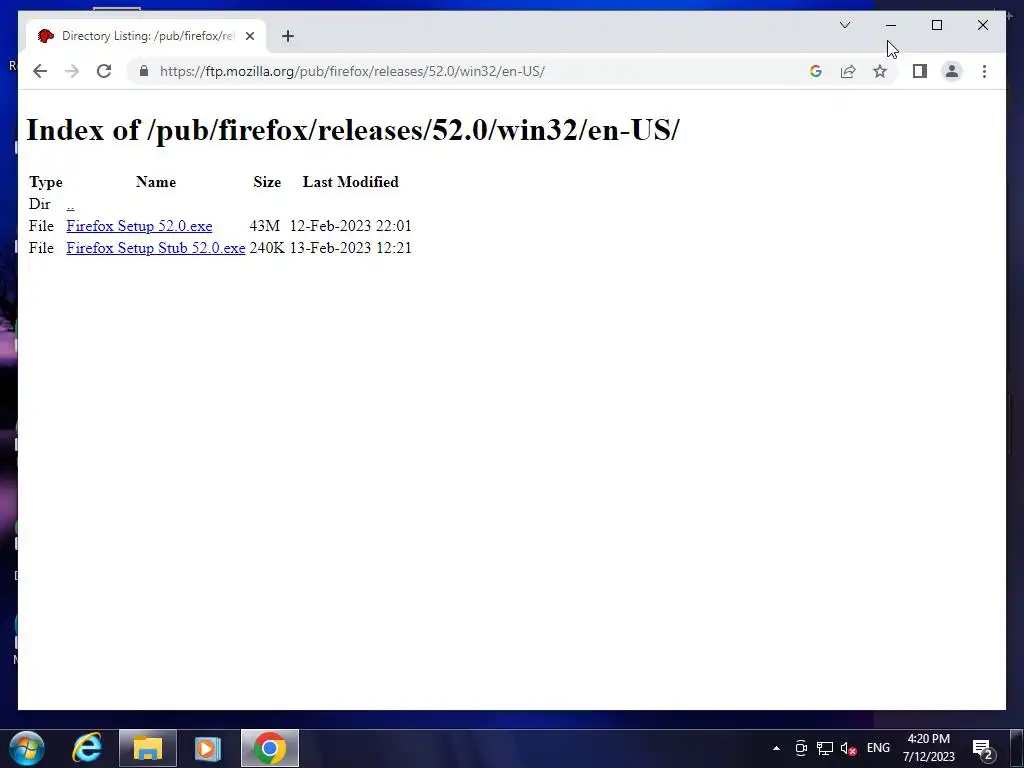This screenshot has height=768, width=1024.
Task: Select the Directory Listing tab
Action: (146, 36)
